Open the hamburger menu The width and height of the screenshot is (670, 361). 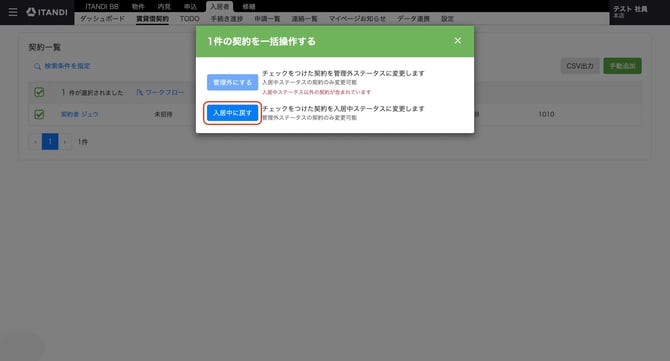[13, 12]
